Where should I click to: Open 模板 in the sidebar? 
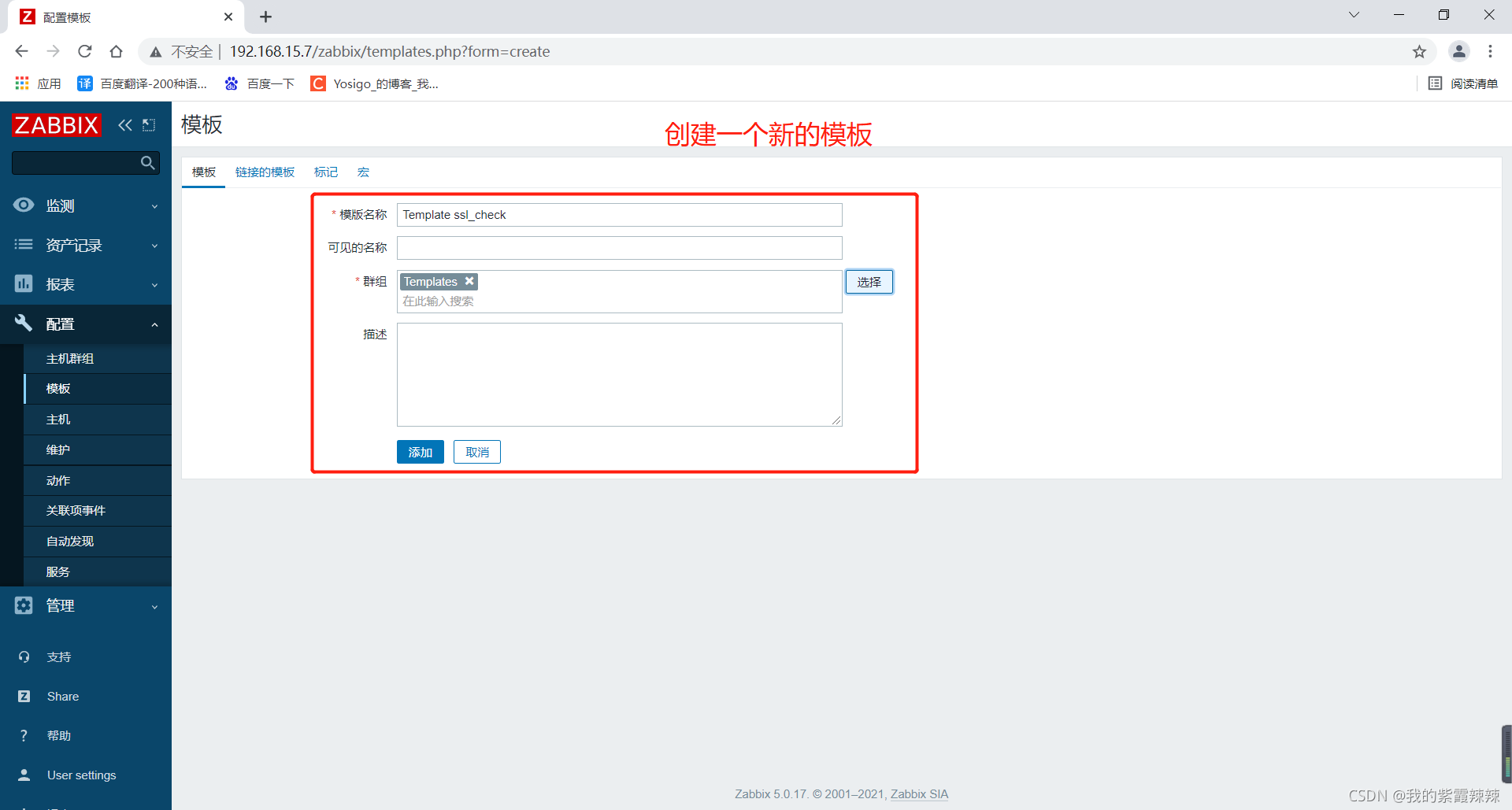click(x=98, y=389)
